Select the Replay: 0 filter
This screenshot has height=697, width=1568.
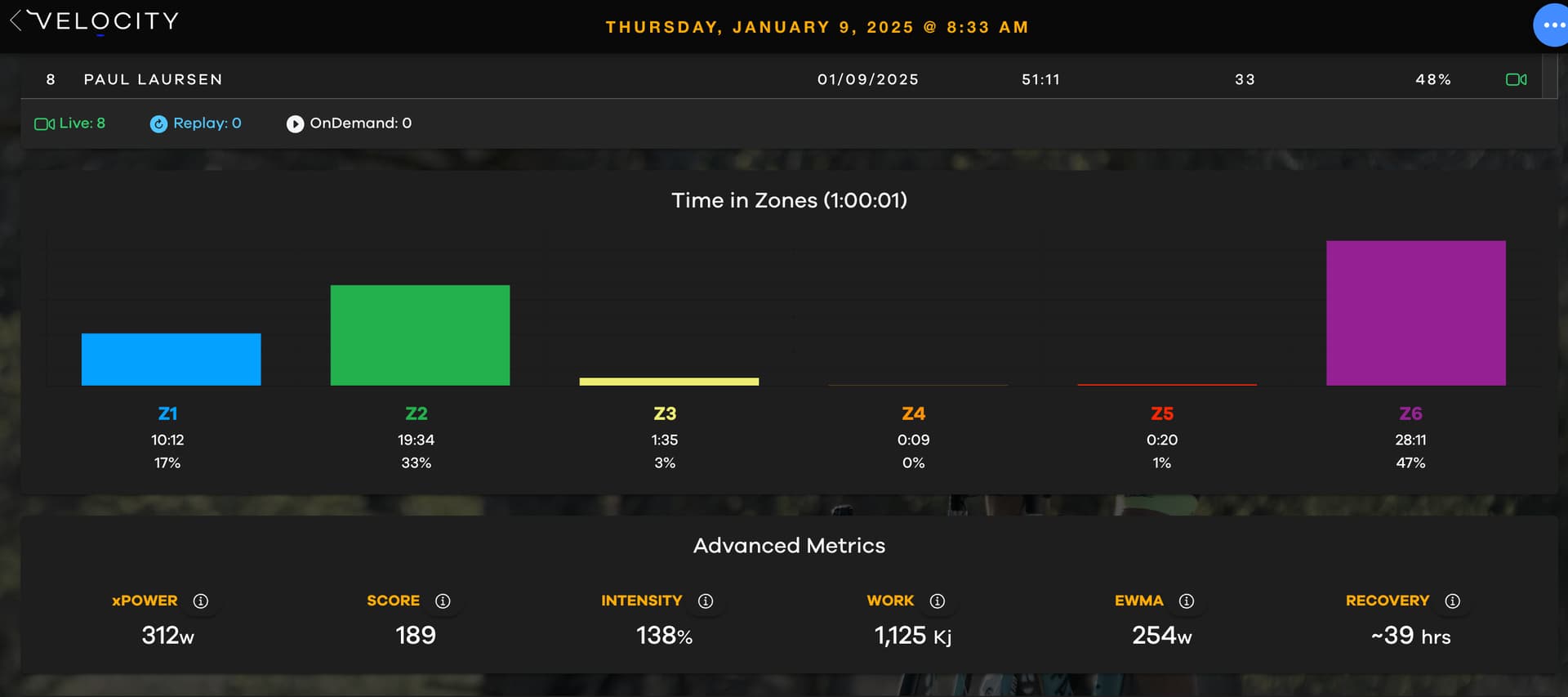[196, 123]
